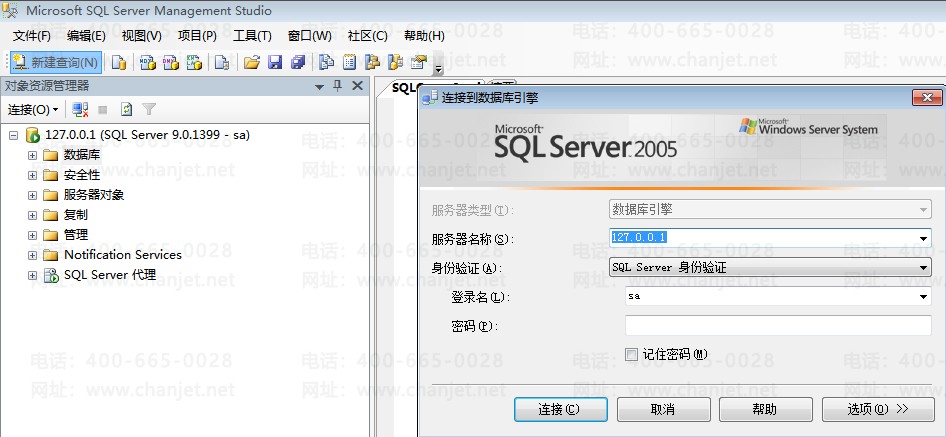Viewport: 946px width, 437px height.
Task: Enable the 记住密码 checkbox
Action: (x=631, y=354)
